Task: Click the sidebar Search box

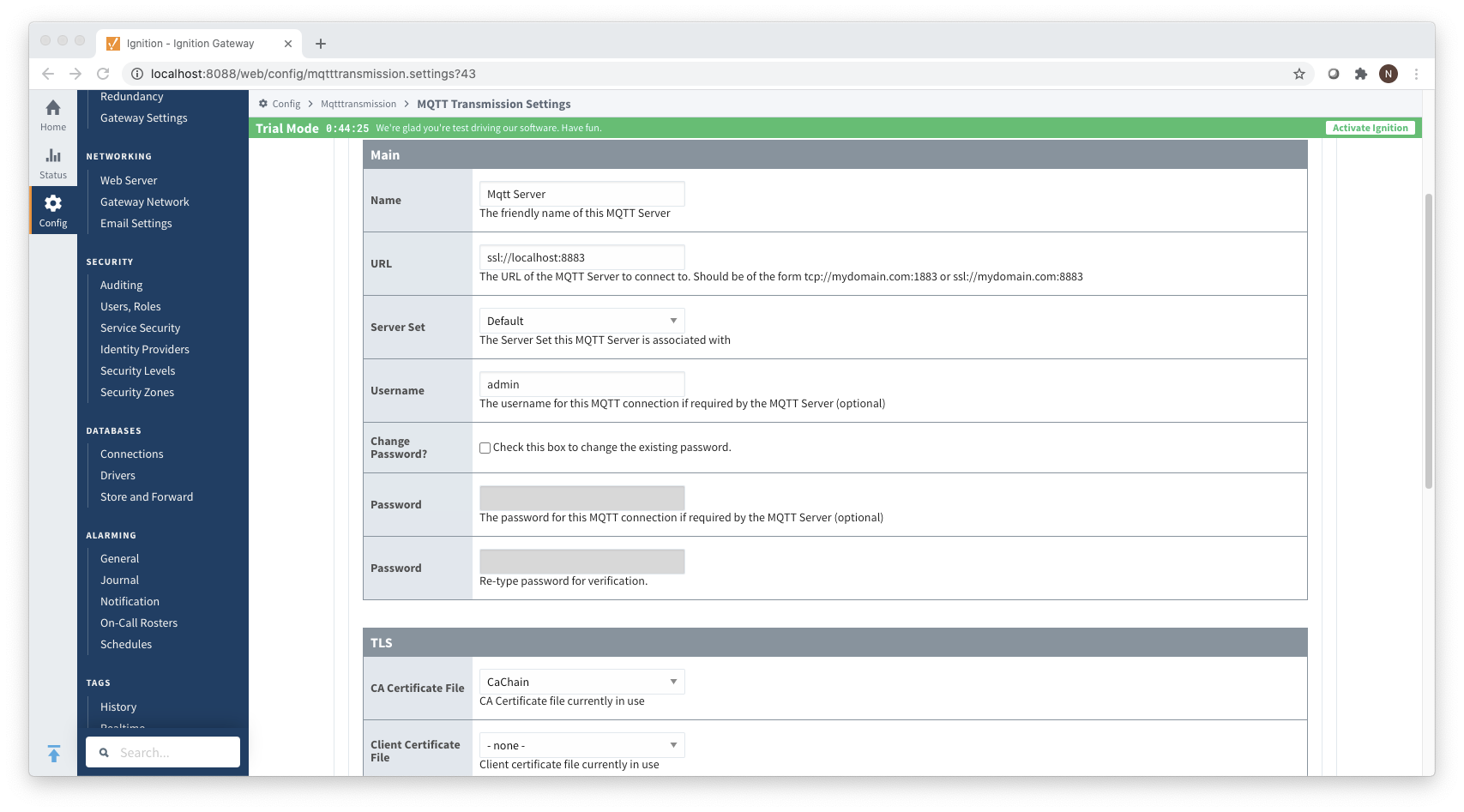Action: 163,752
